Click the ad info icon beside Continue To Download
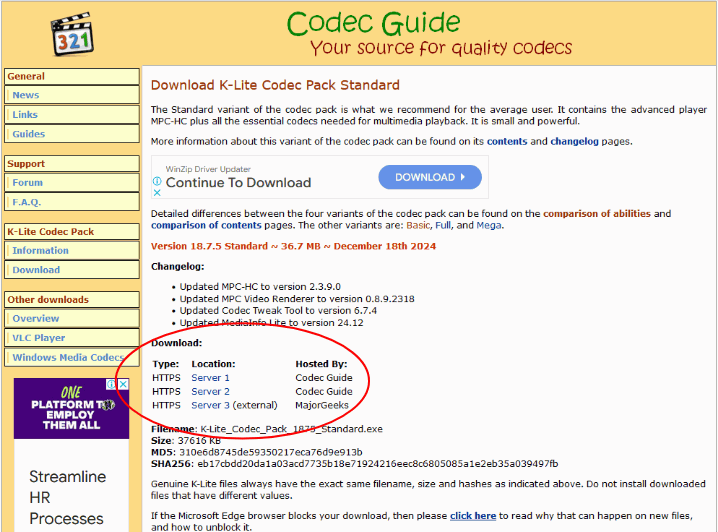This screenshot has height=532, width=718. 157,181
